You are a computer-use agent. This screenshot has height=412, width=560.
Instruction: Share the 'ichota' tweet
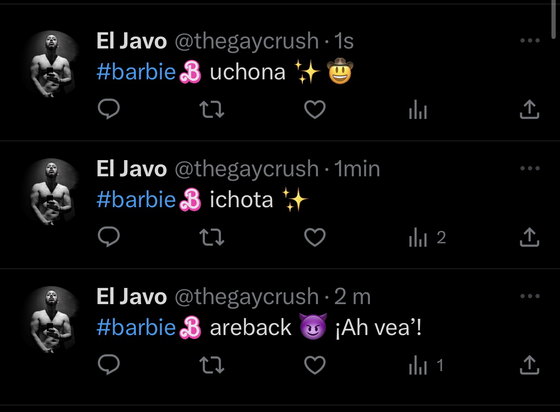pos(529,237)
